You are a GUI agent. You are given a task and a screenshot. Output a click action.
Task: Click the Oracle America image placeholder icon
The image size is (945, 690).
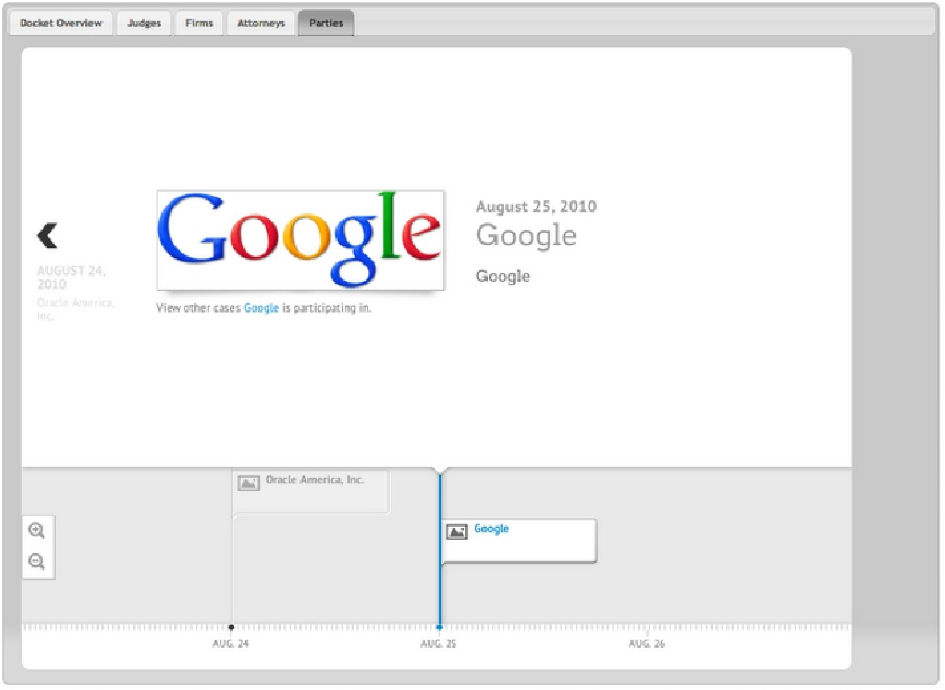(x=248, y=483)
